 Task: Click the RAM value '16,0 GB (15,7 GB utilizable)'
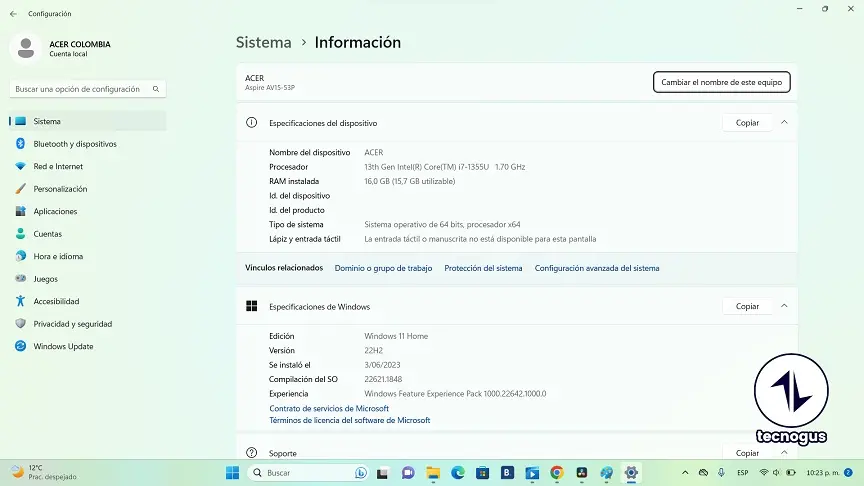coord(409,181)
